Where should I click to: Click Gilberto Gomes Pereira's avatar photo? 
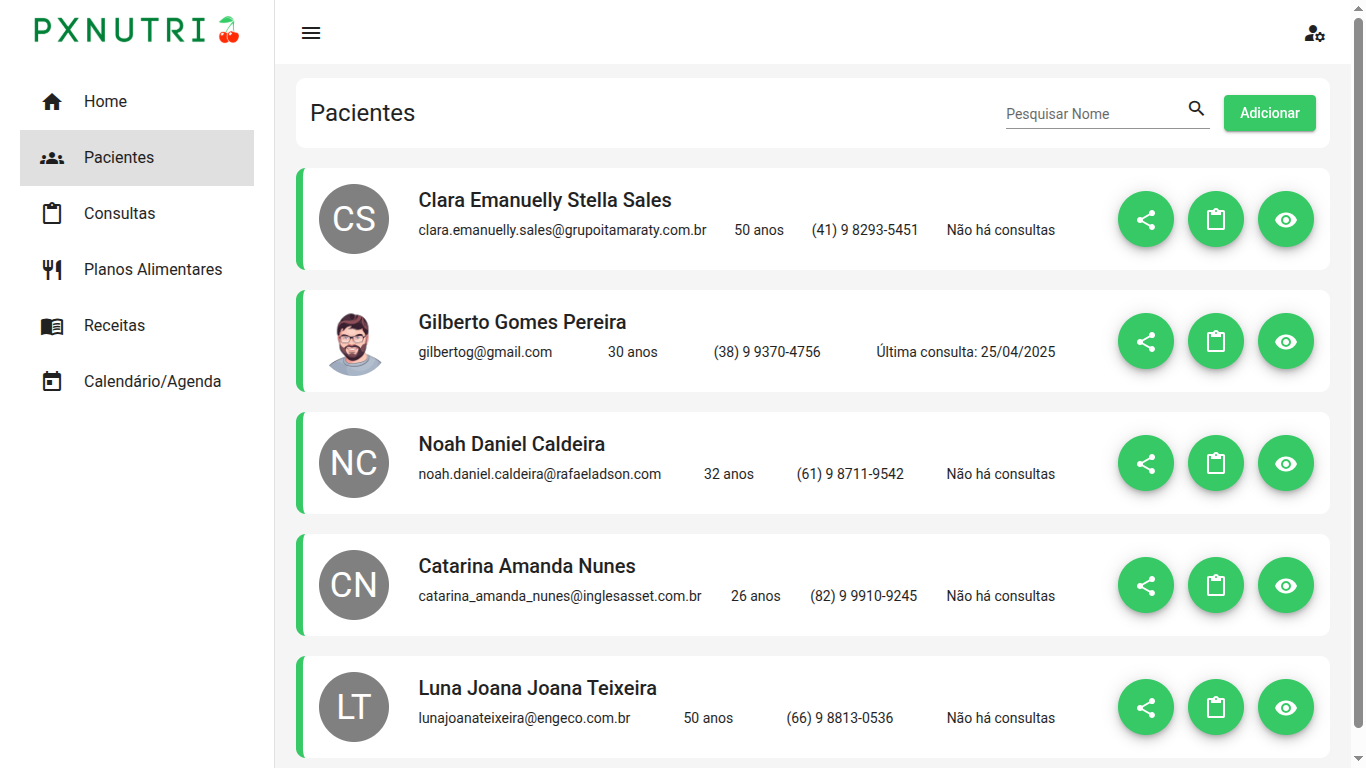point(354,343)
